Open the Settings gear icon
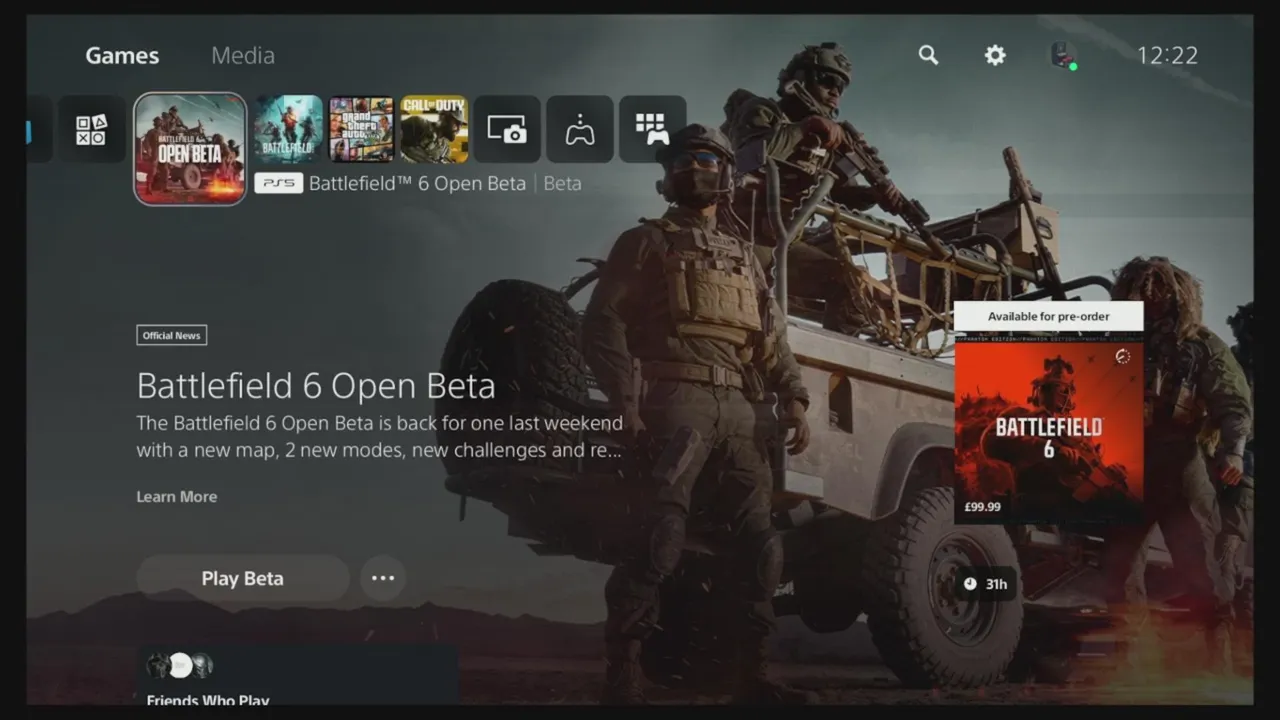 click(995, 55)
